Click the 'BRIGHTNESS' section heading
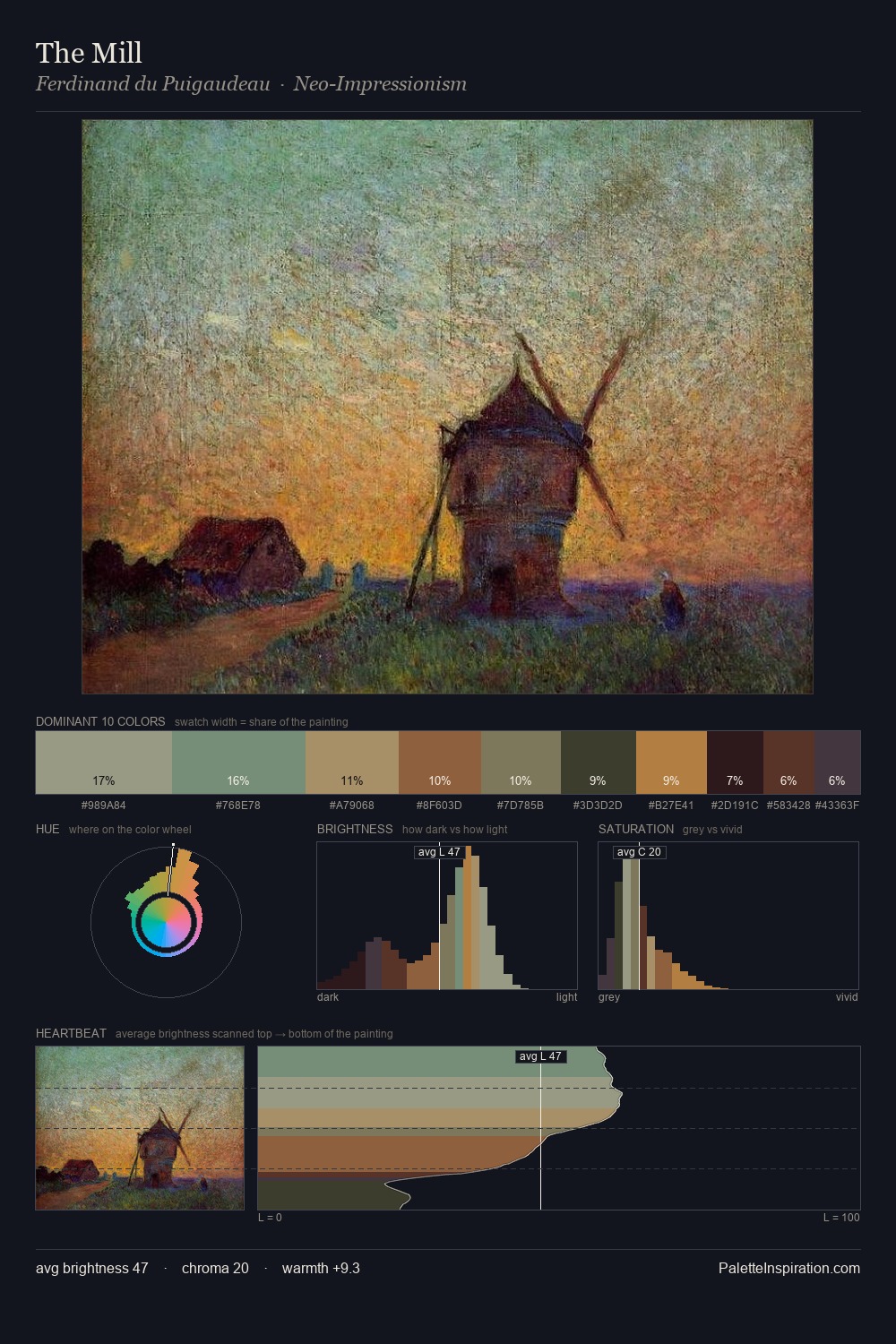The height and width of the screenshot is (1344, 896). (355, 829)
